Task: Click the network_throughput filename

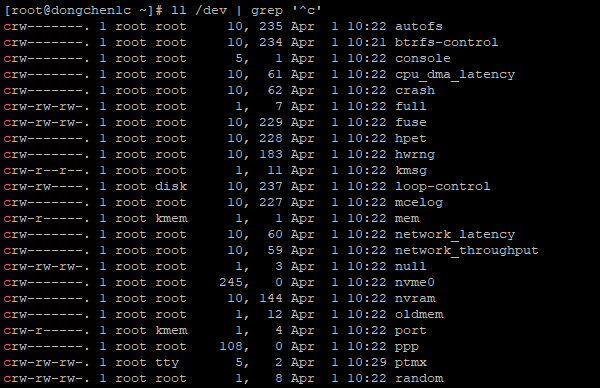Action: point(466,251)
